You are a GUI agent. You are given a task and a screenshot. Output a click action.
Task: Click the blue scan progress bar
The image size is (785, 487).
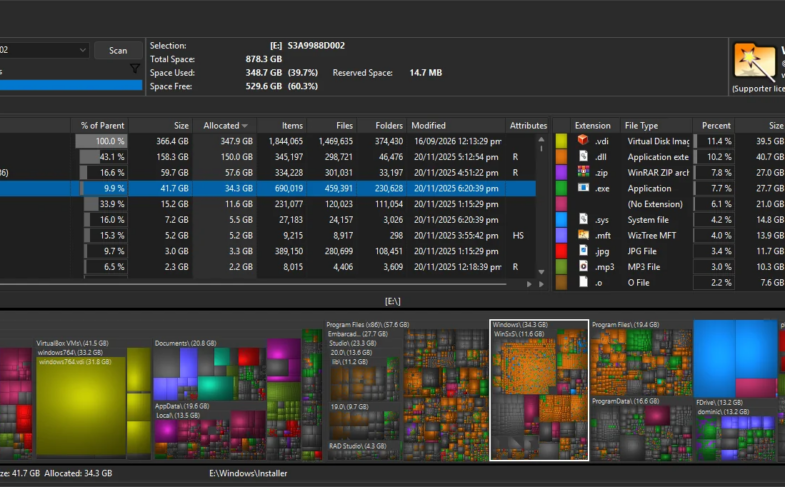click(71, 85)
